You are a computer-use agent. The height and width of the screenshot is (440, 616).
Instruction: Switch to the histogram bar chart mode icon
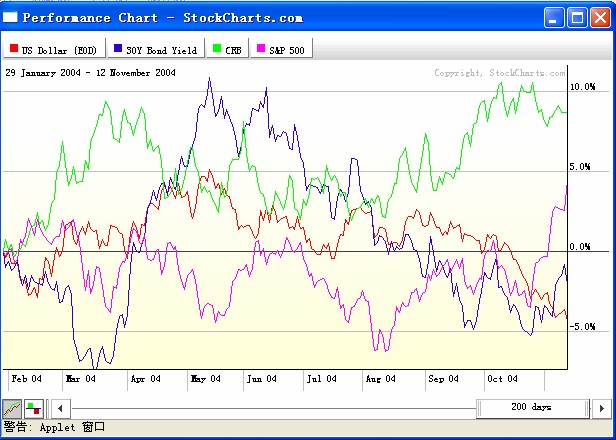[x=34, y=409]
